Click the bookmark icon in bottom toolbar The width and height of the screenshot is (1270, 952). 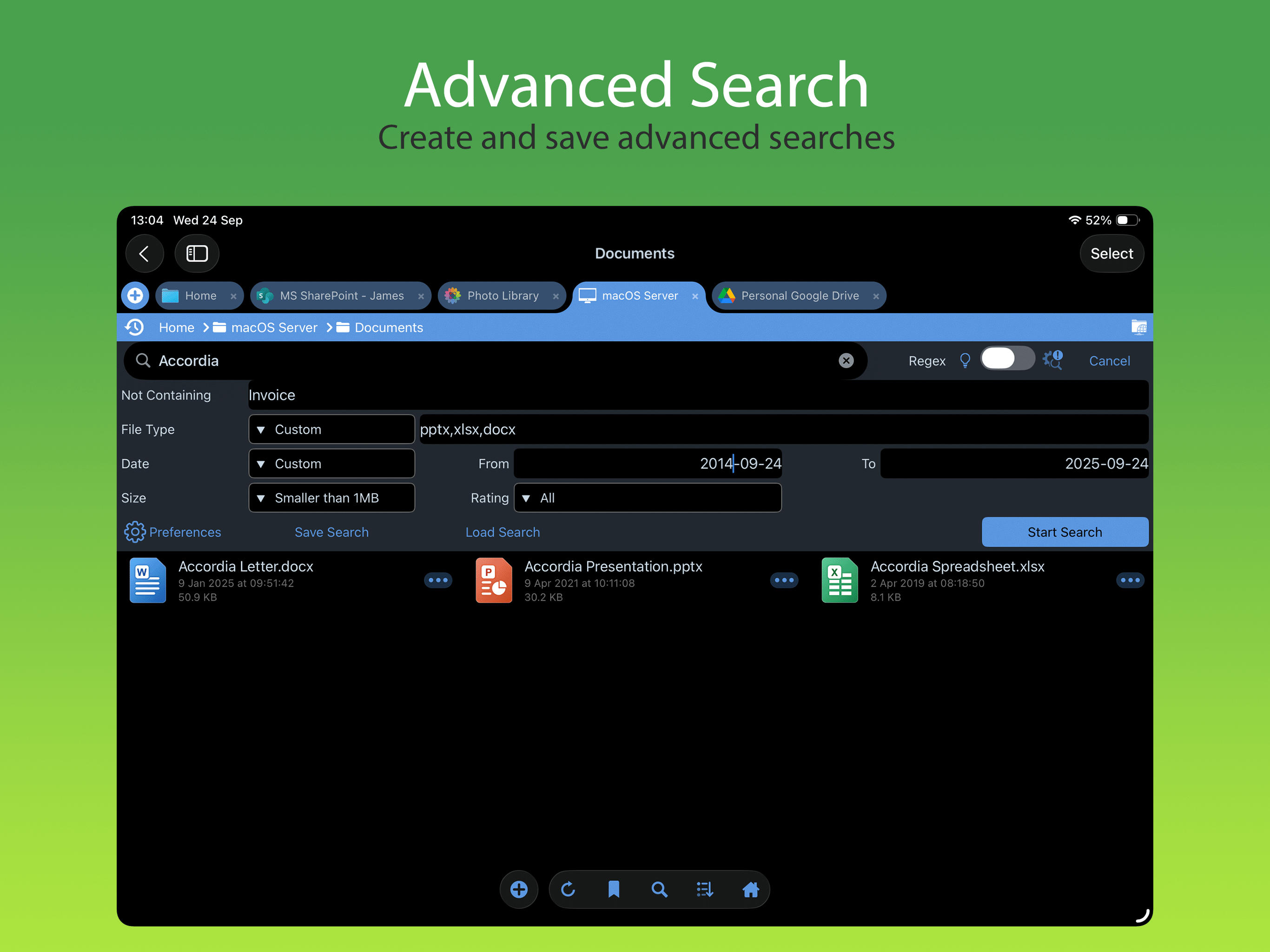[x=613, y=889]
